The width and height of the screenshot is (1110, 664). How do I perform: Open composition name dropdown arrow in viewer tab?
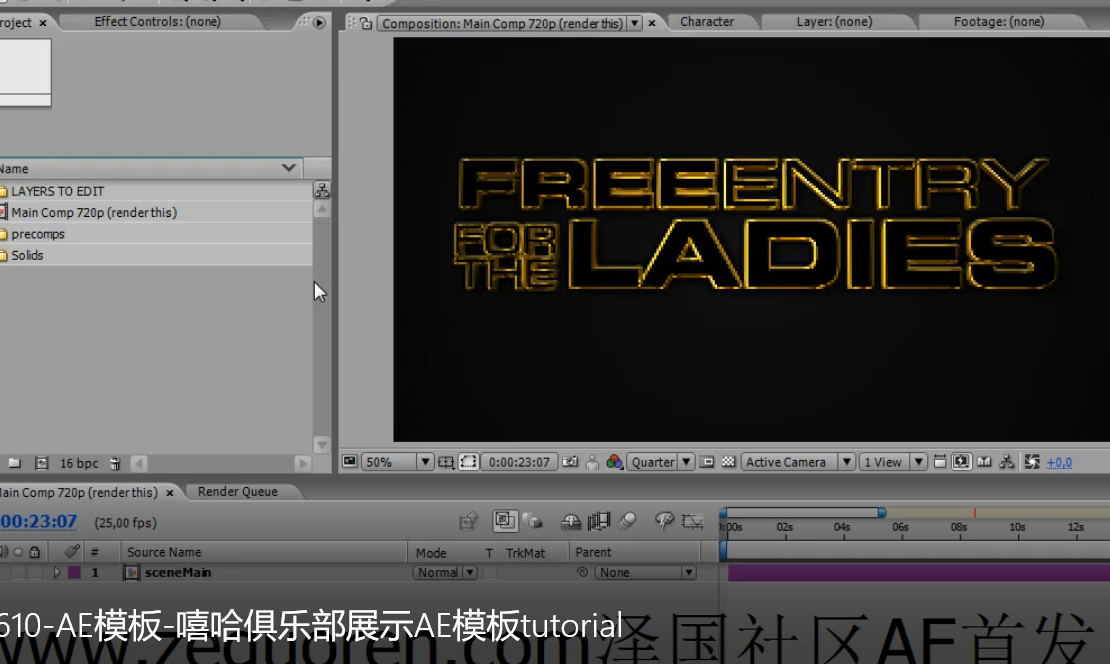click(x=635, y=23)
